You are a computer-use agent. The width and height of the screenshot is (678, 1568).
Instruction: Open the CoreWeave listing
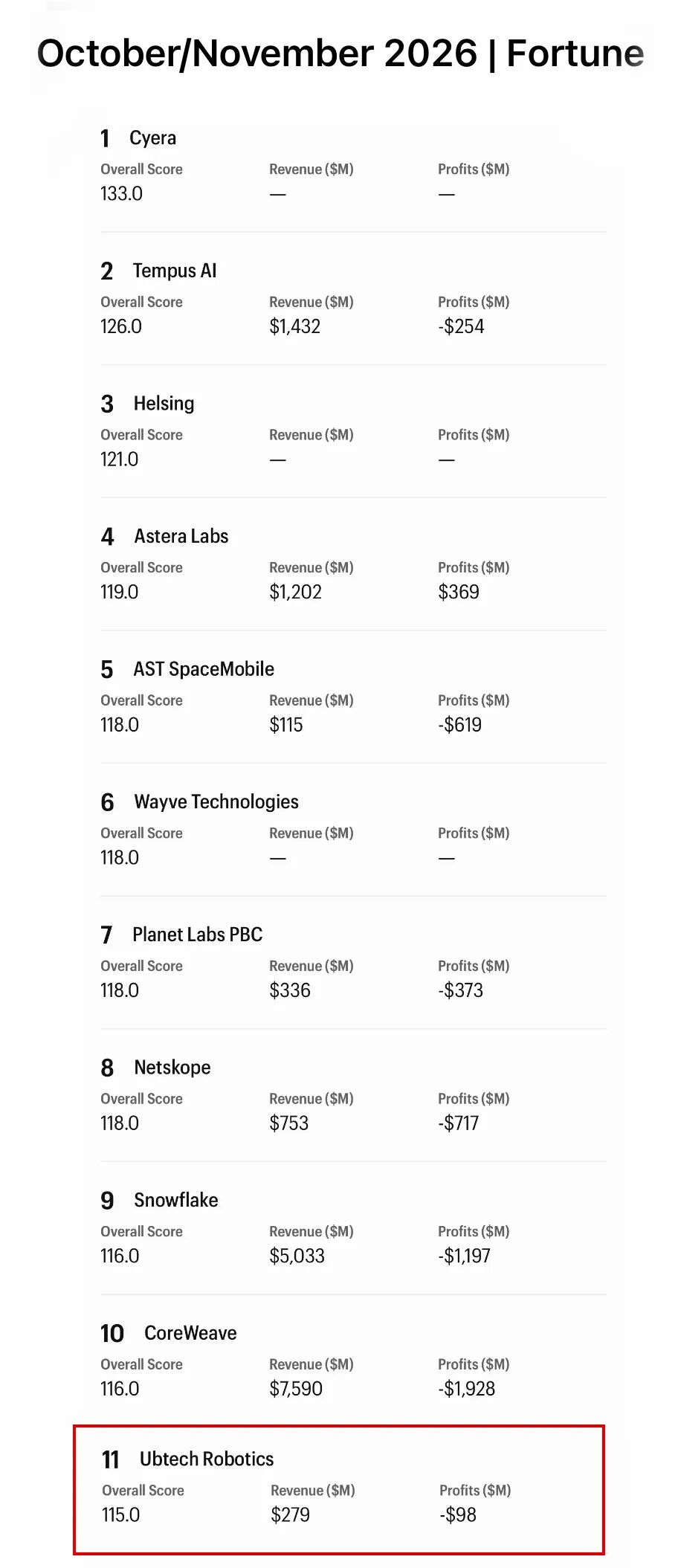coord(190,1333)
